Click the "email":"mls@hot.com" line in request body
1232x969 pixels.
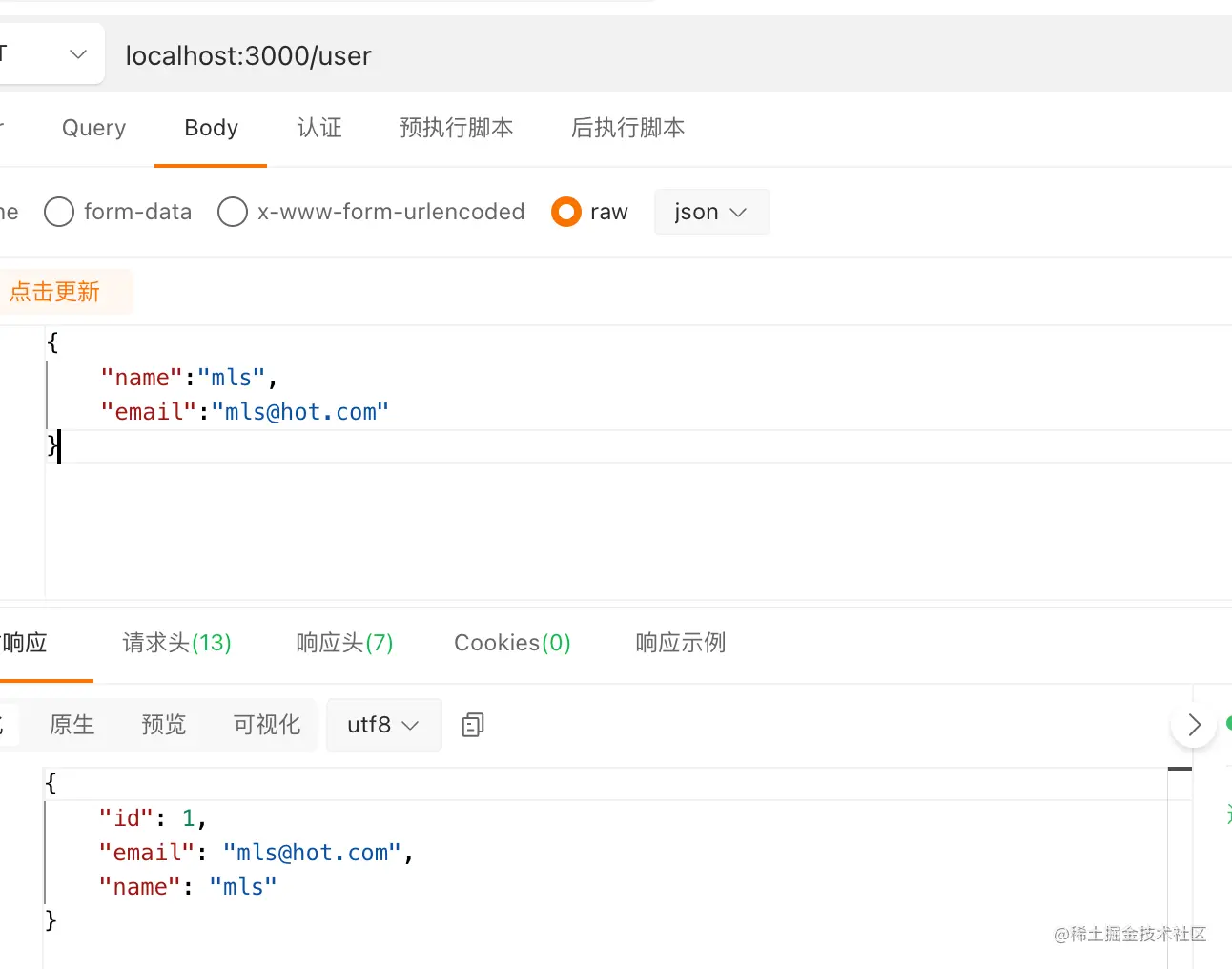click(245, 412)
